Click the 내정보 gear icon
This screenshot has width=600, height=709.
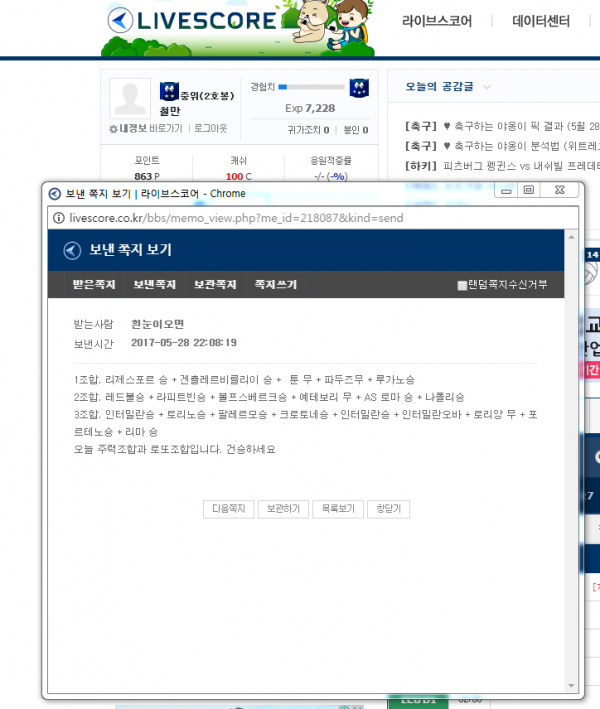tap(113, 129)
